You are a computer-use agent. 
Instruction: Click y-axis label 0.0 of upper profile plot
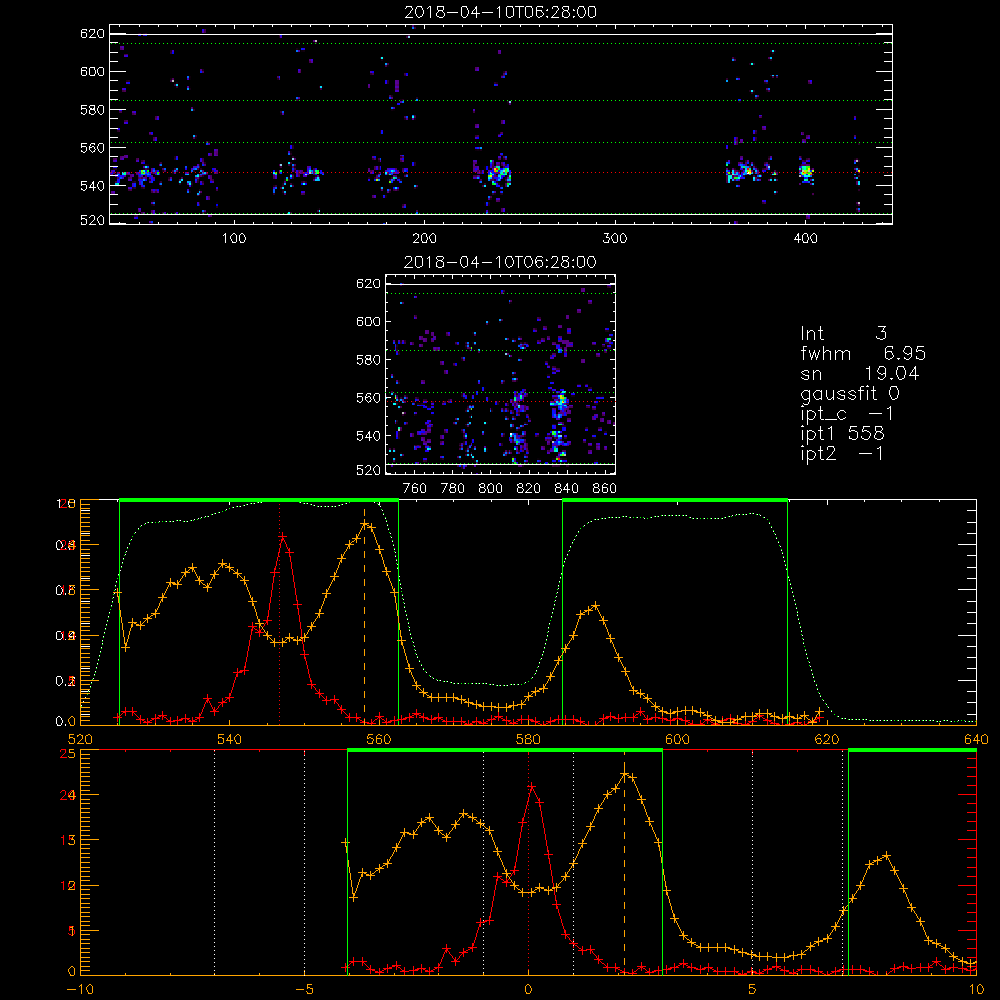coord(66,721)
